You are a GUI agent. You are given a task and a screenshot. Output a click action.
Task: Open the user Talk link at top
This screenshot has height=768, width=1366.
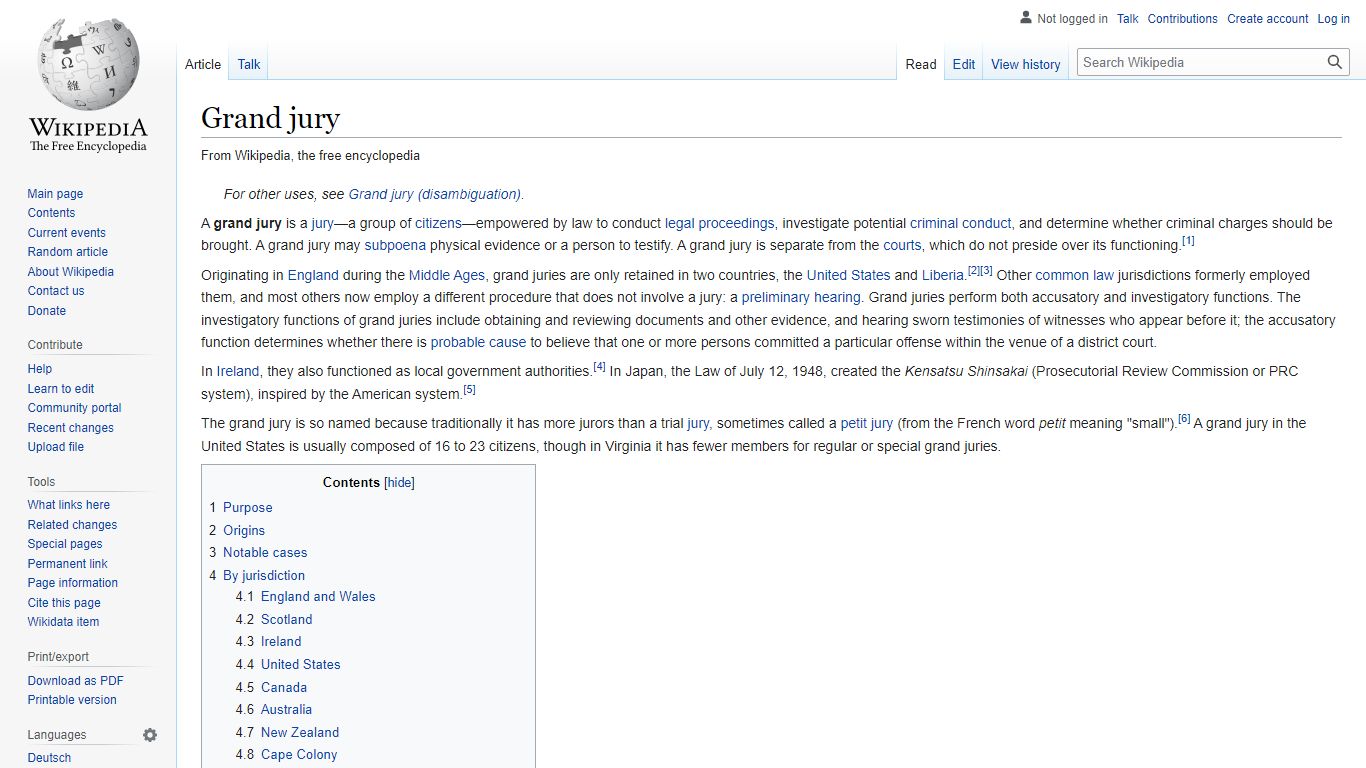coord(1128,18)
